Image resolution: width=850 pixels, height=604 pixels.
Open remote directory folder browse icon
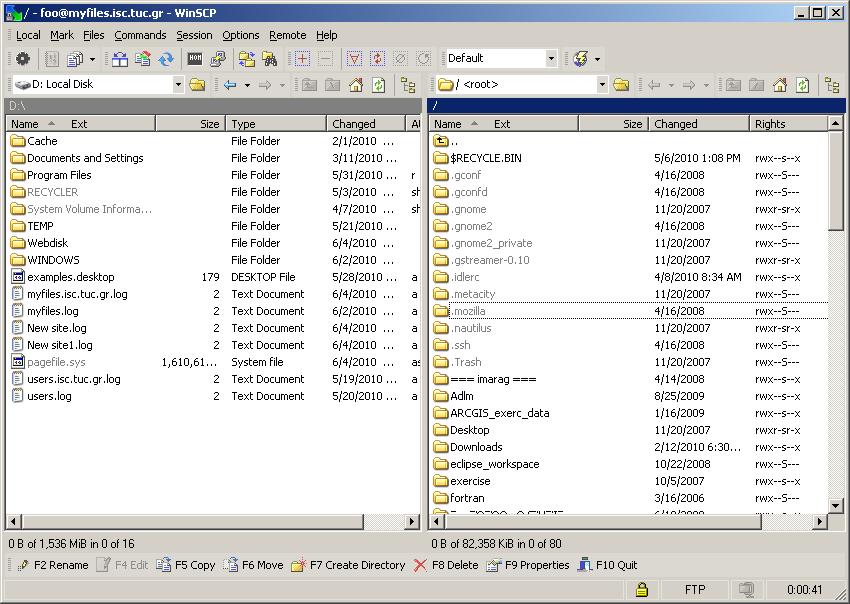[621, 85]
